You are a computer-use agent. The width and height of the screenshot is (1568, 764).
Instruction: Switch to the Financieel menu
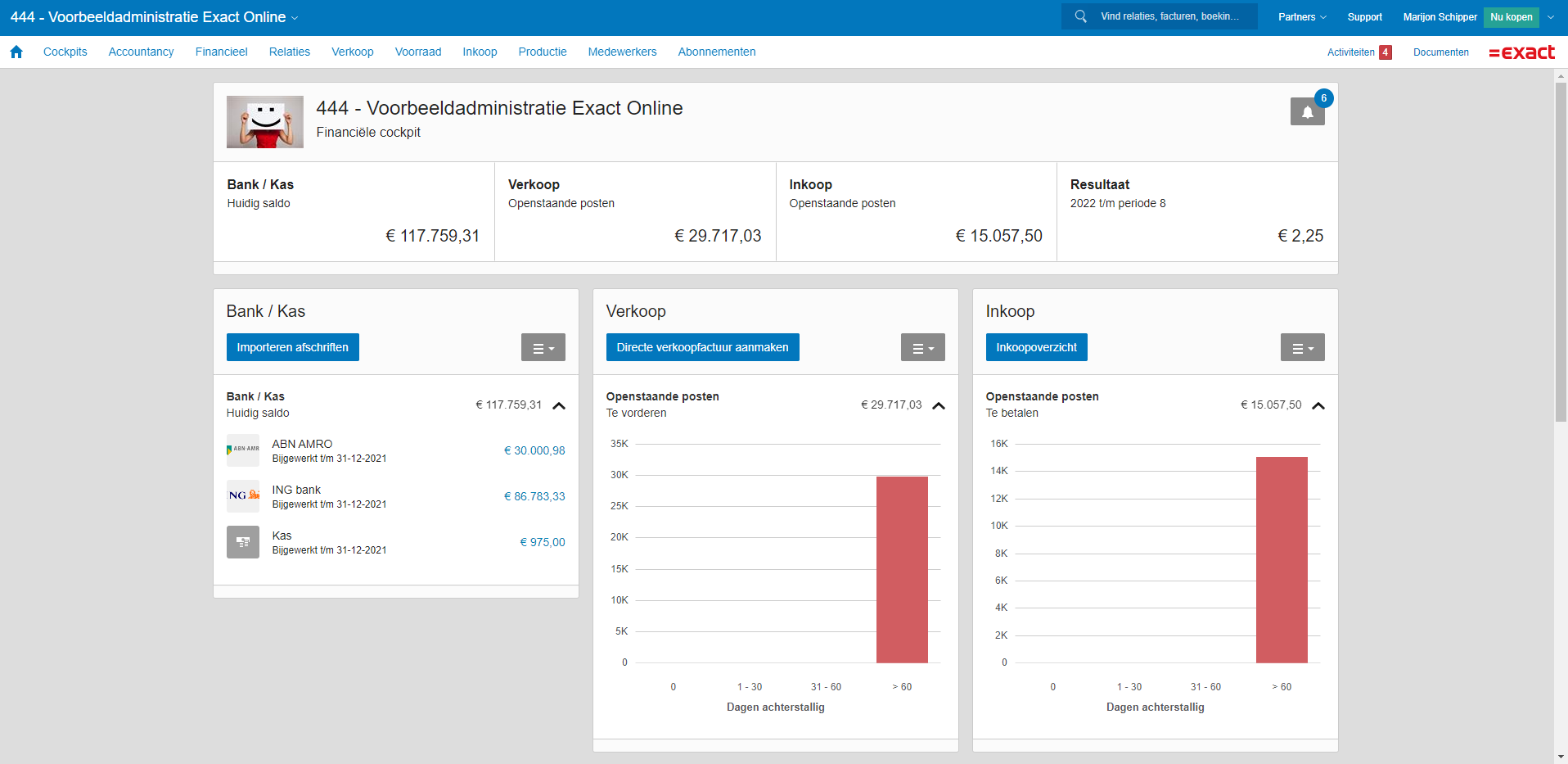[221, 52]
